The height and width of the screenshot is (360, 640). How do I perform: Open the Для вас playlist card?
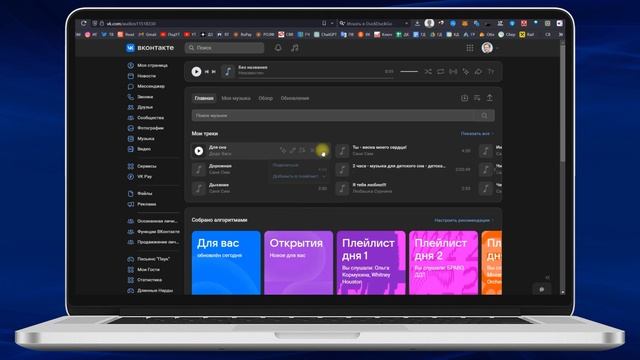(x=226, y=262)
